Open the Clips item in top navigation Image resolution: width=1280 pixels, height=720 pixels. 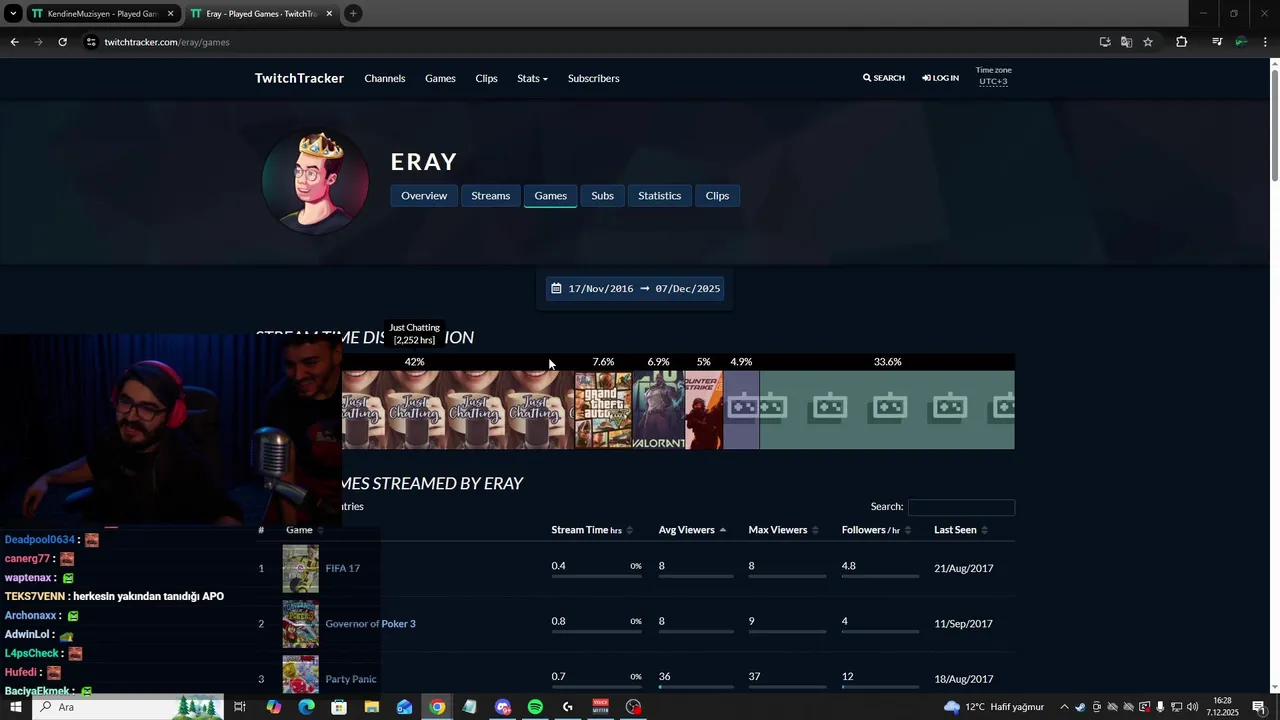coord(487,78)
